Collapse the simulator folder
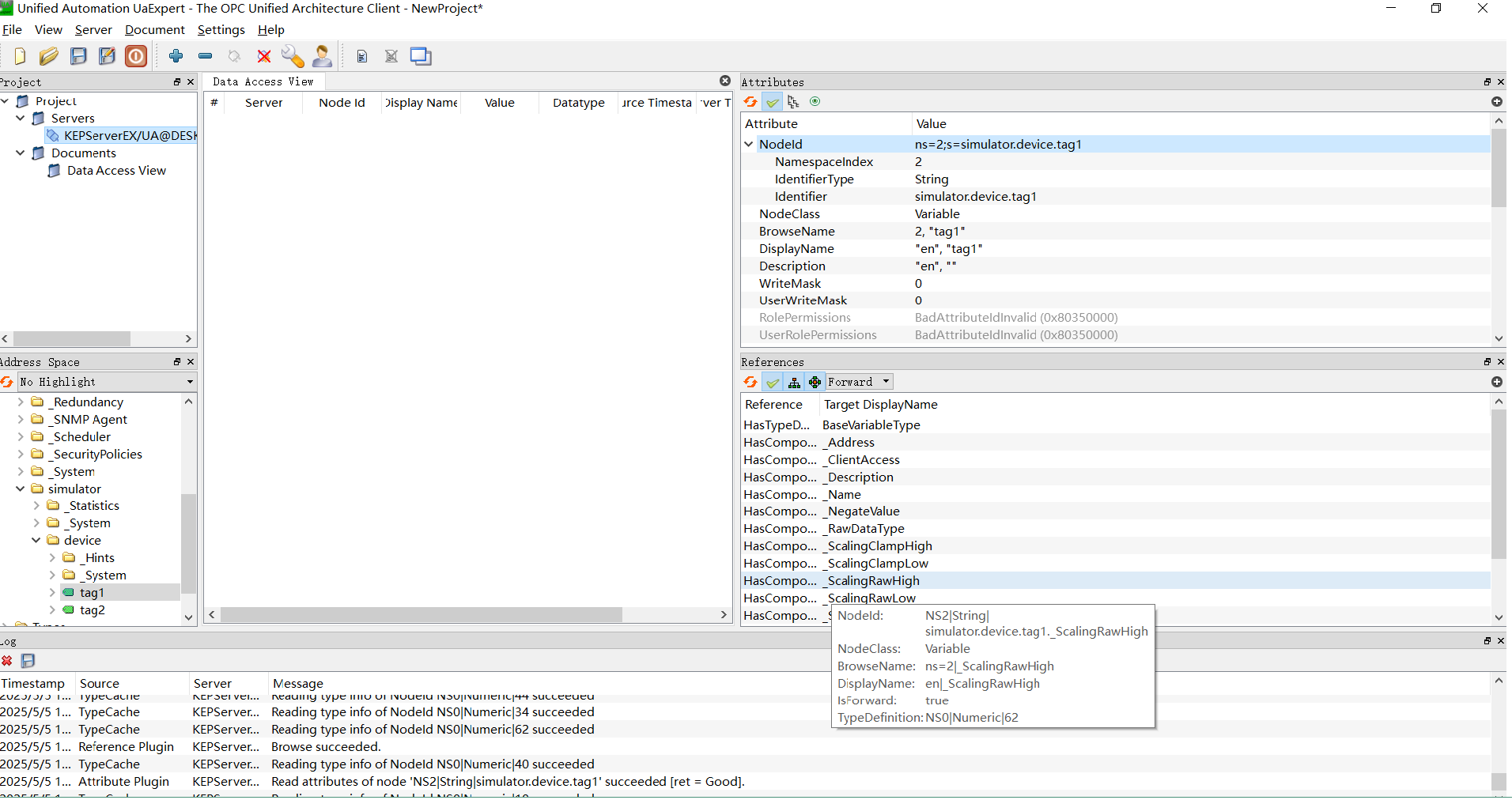 [21, 489]
